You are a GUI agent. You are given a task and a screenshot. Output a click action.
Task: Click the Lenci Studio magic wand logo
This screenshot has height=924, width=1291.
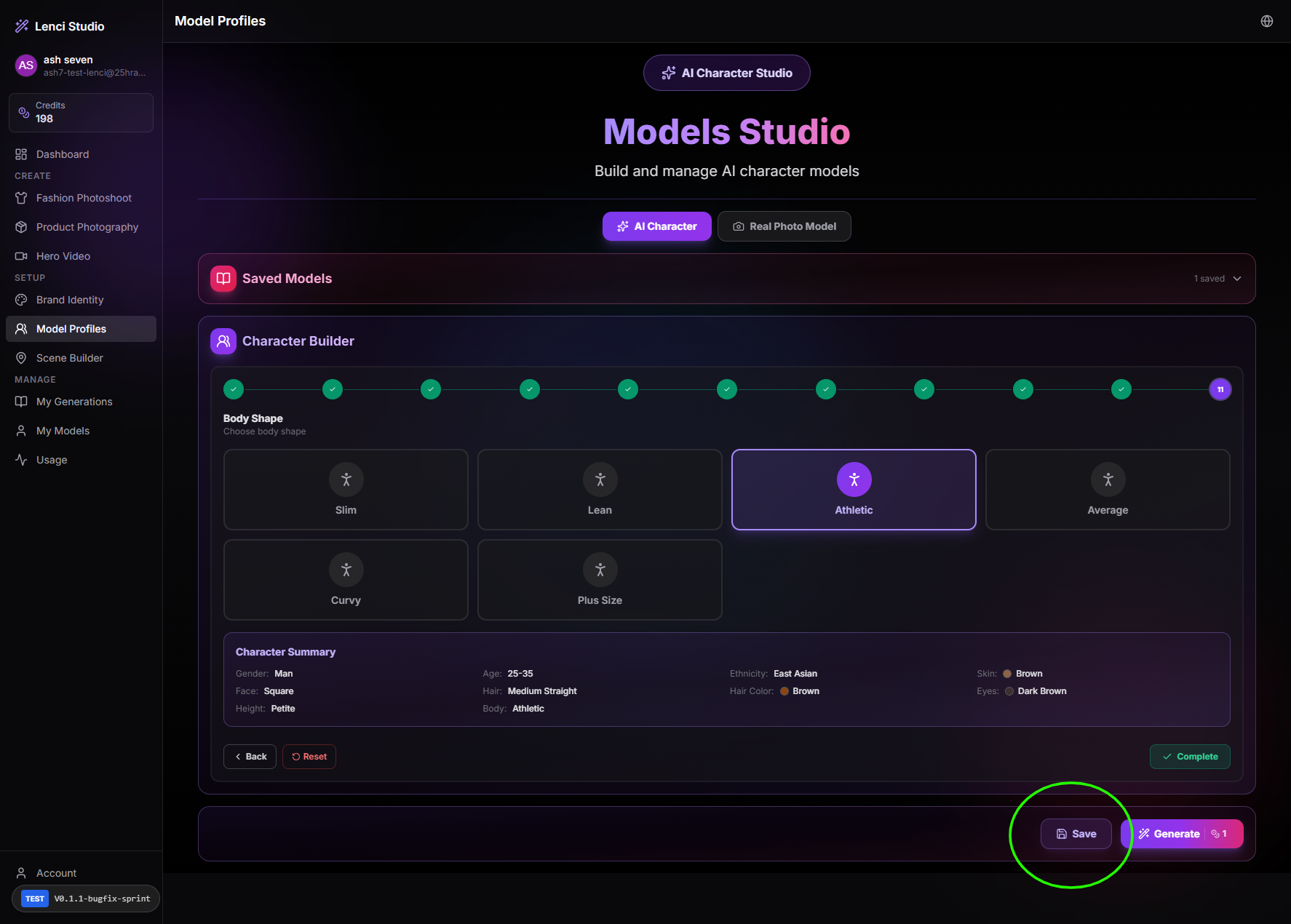[22, 26]
